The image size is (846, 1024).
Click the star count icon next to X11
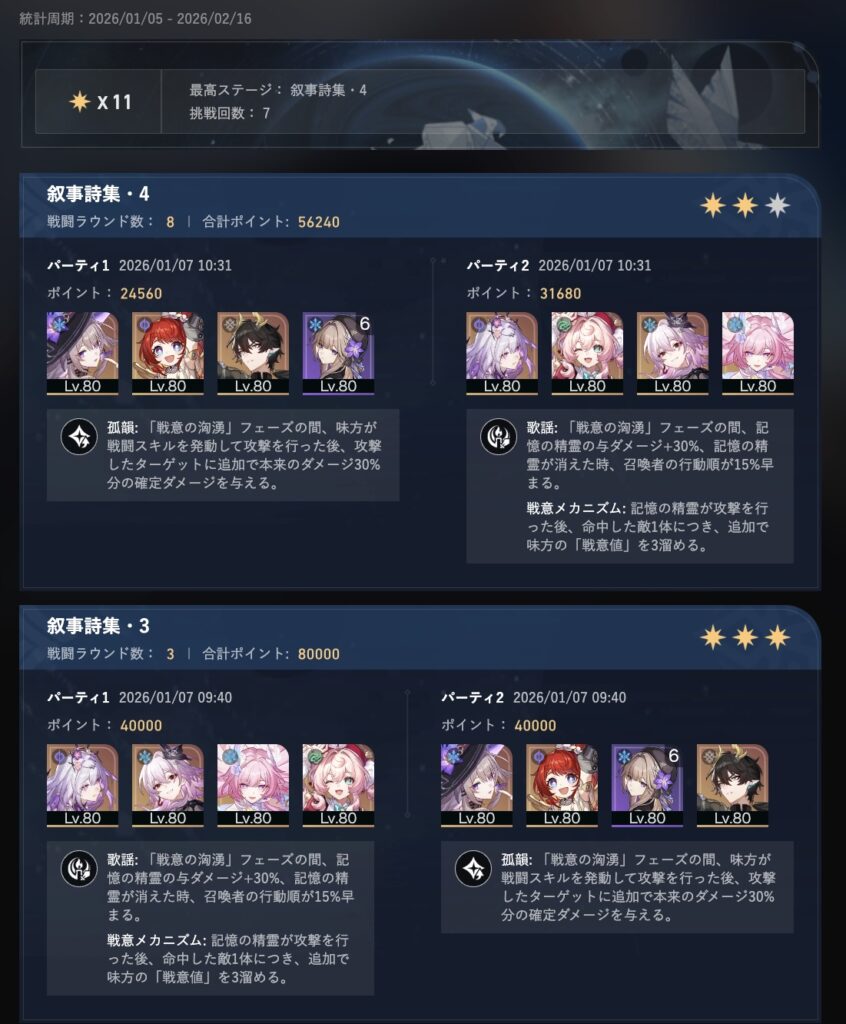[x=80, y=102]
